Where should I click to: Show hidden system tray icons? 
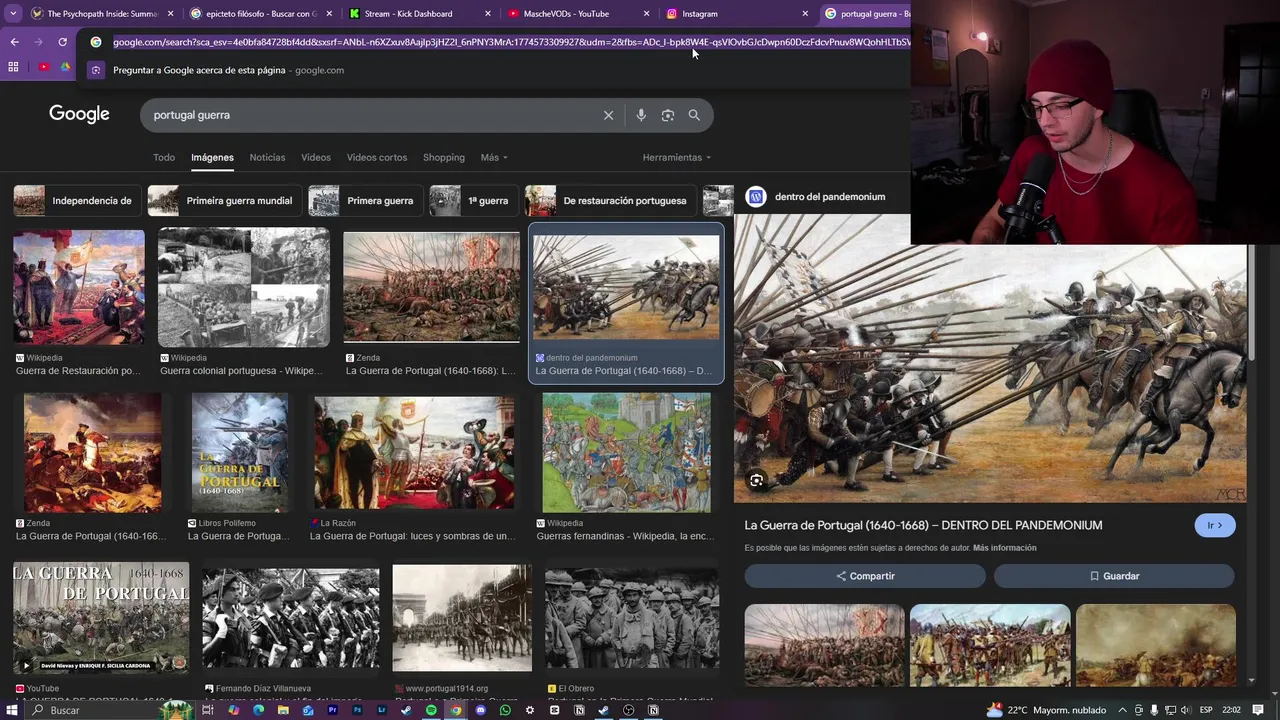[x=1123, y=710]
